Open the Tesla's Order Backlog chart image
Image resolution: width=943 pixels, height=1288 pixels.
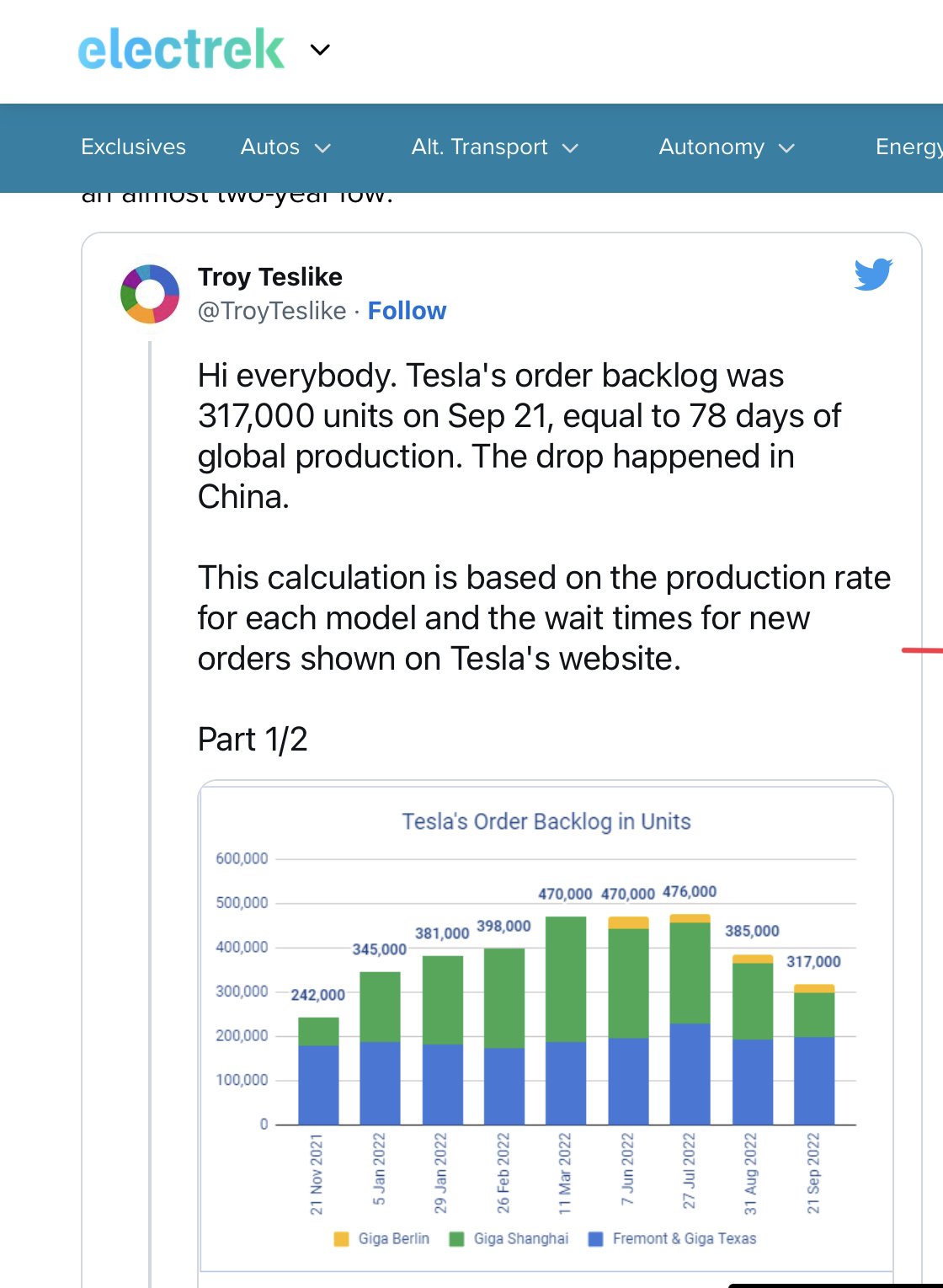546,1027
